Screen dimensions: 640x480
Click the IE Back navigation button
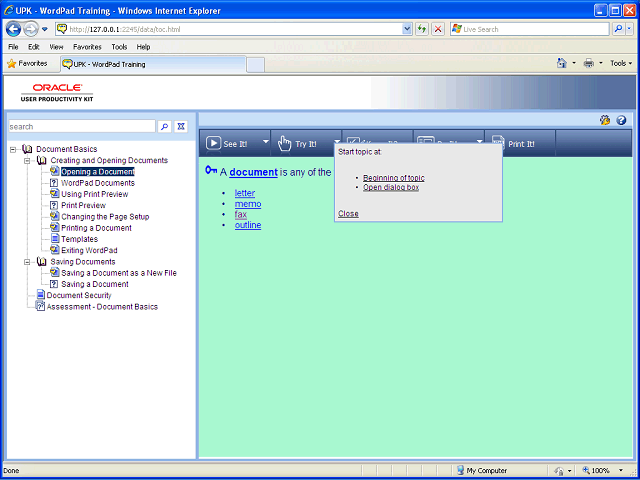point(13,29)
